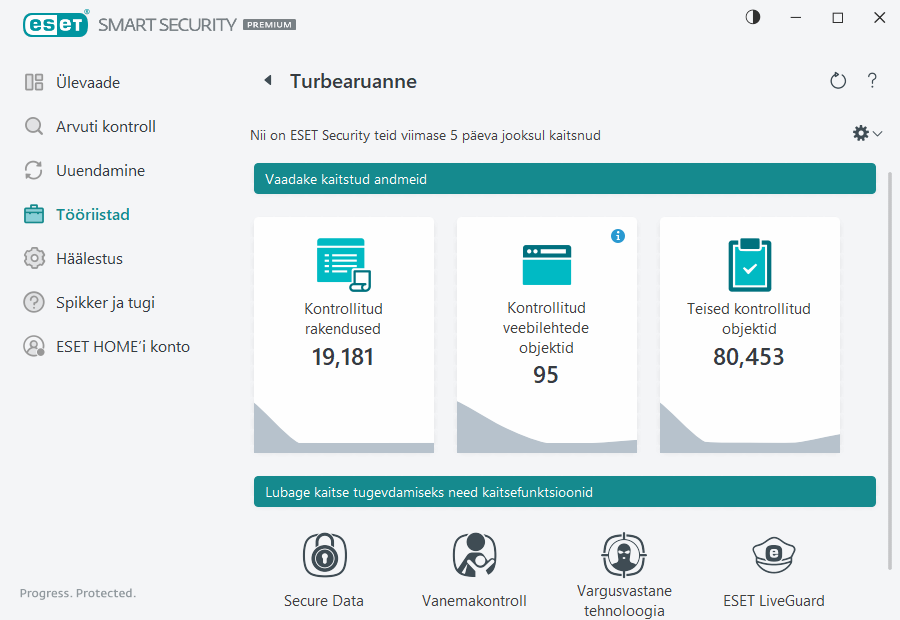Open the ESET HOME'i konto page
900x620 pixels.
pos(31,346)
